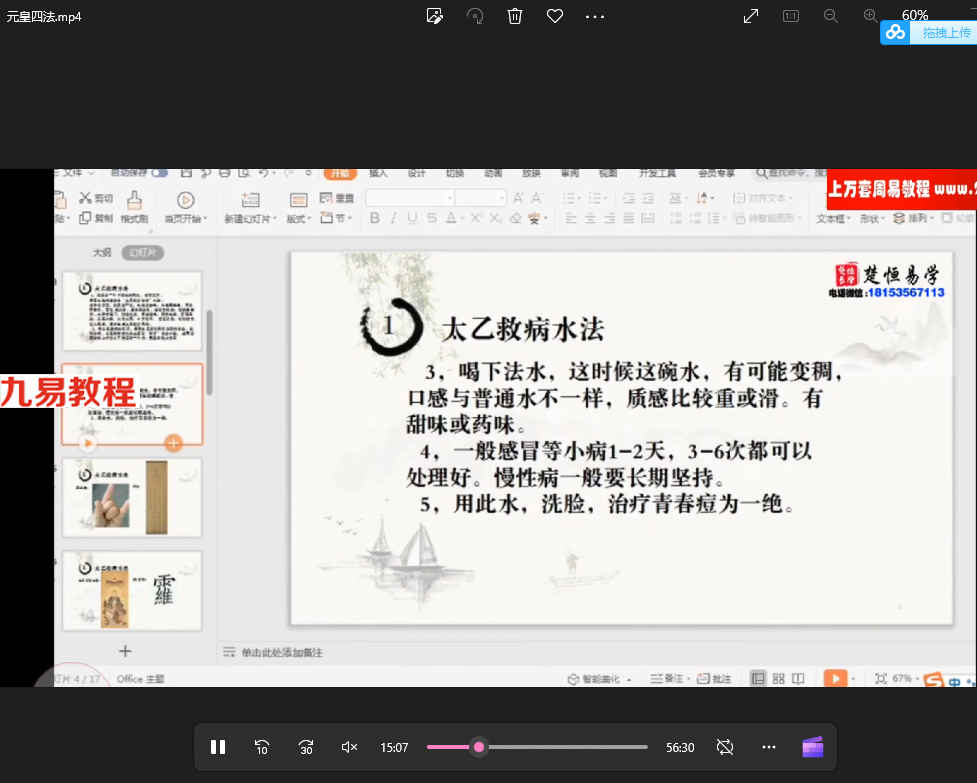This screenshot has width=977, height=783.
Task: Open the 动画 ribbon tab
Action: tap(493, 173)
